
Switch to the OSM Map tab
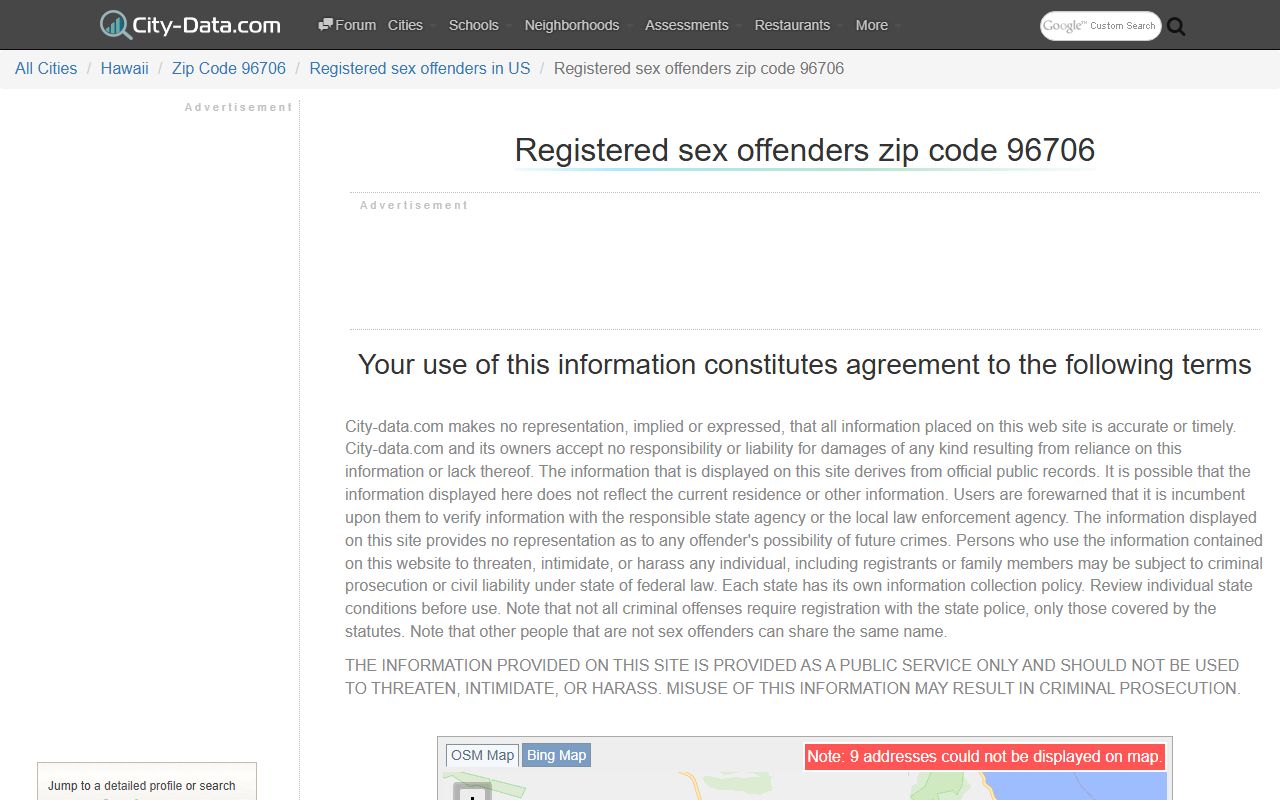coord(482,755)
